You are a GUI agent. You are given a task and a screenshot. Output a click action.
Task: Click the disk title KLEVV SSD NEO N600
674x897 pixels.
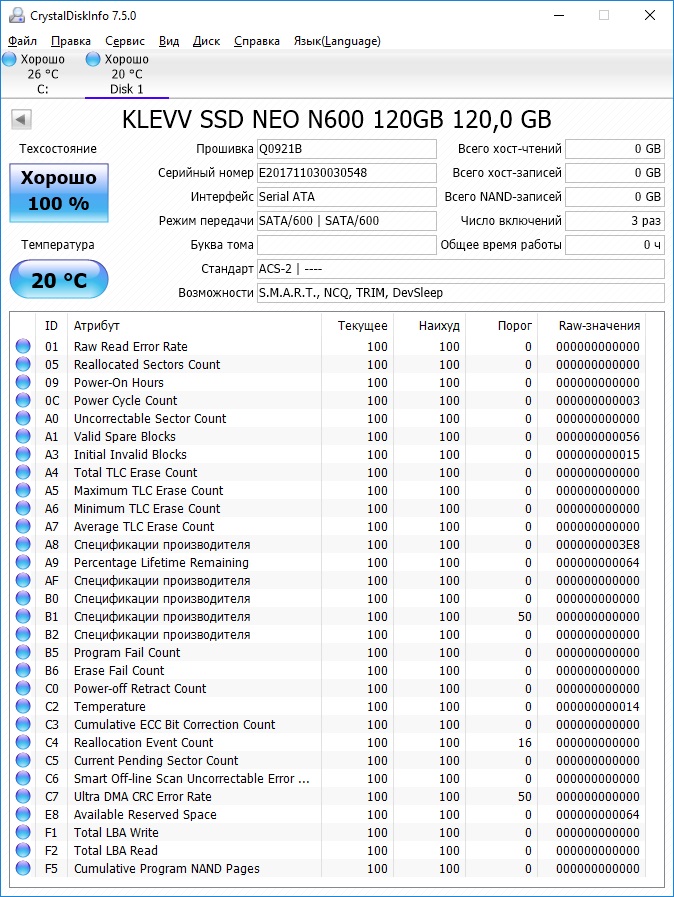tap(336, 120)
